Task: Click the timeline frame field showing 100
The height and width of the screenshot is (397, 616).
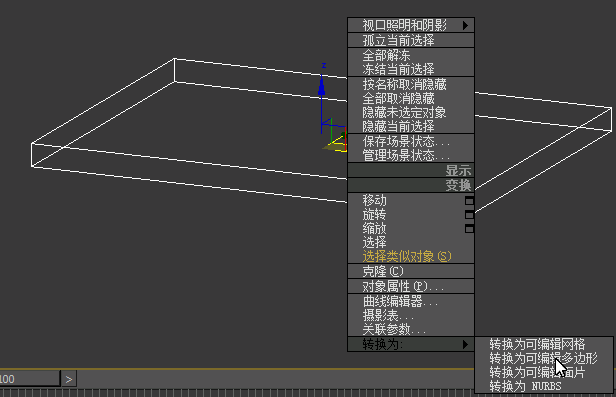Action: click(x=29, y=379)
